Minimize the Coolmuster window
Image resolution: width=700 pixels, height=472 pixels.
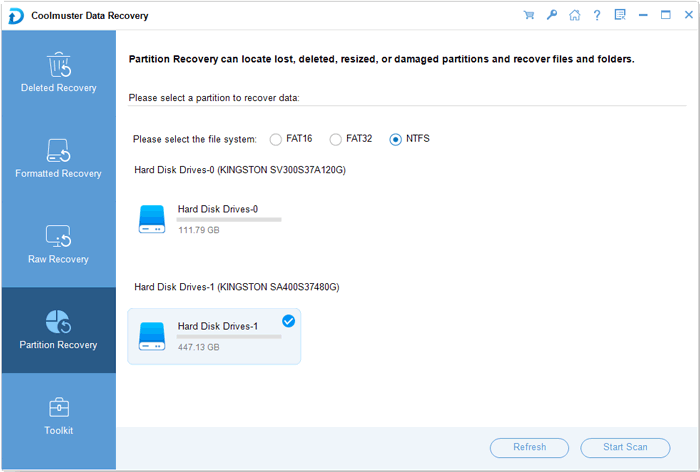click(643, 15)
